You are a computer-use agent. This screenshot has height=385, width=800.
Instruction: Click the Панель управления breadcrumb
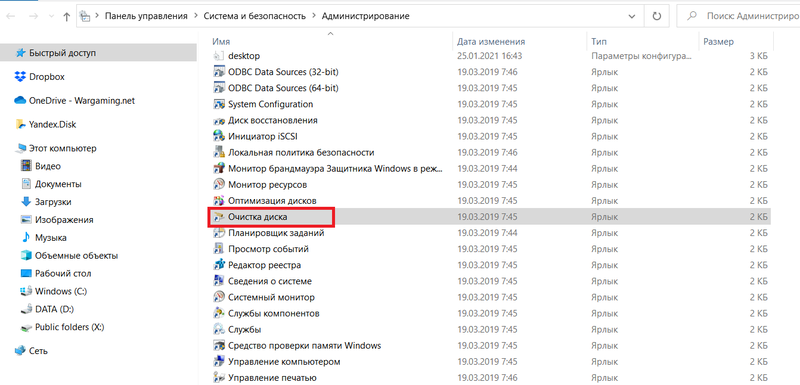coord(146,16)
